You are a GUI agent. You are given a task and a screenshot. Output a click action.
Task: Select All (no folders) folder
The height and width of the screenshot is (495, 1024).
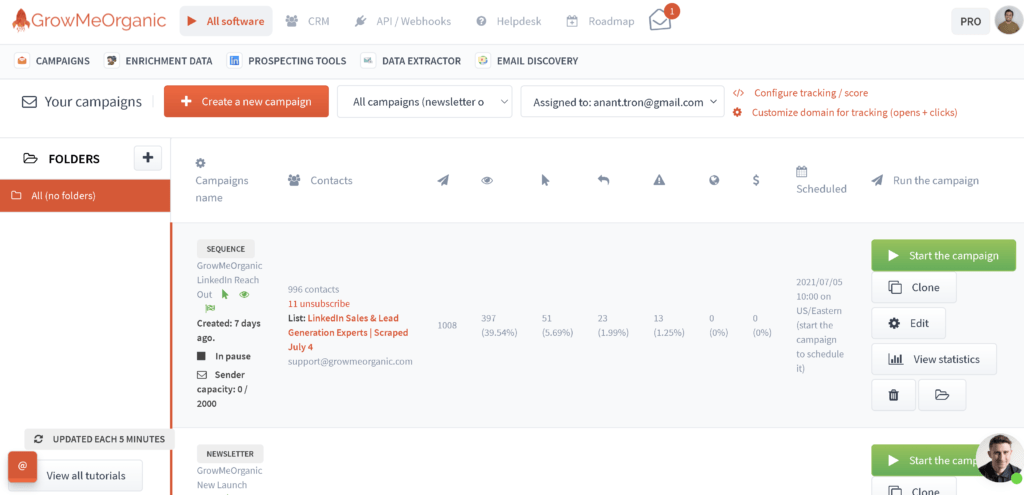[85, 195]
